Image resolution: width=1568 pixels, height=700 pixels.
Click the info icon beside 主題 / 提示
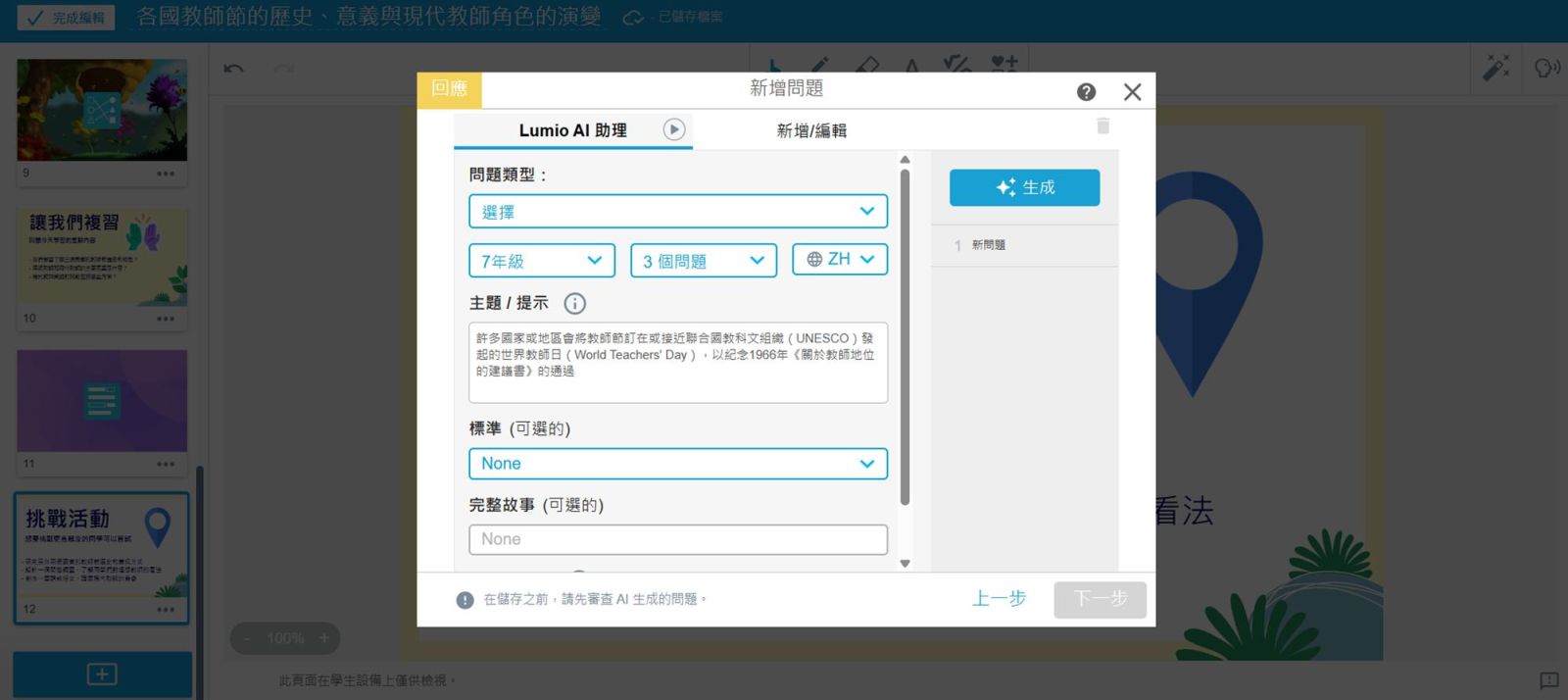[575, 304]
